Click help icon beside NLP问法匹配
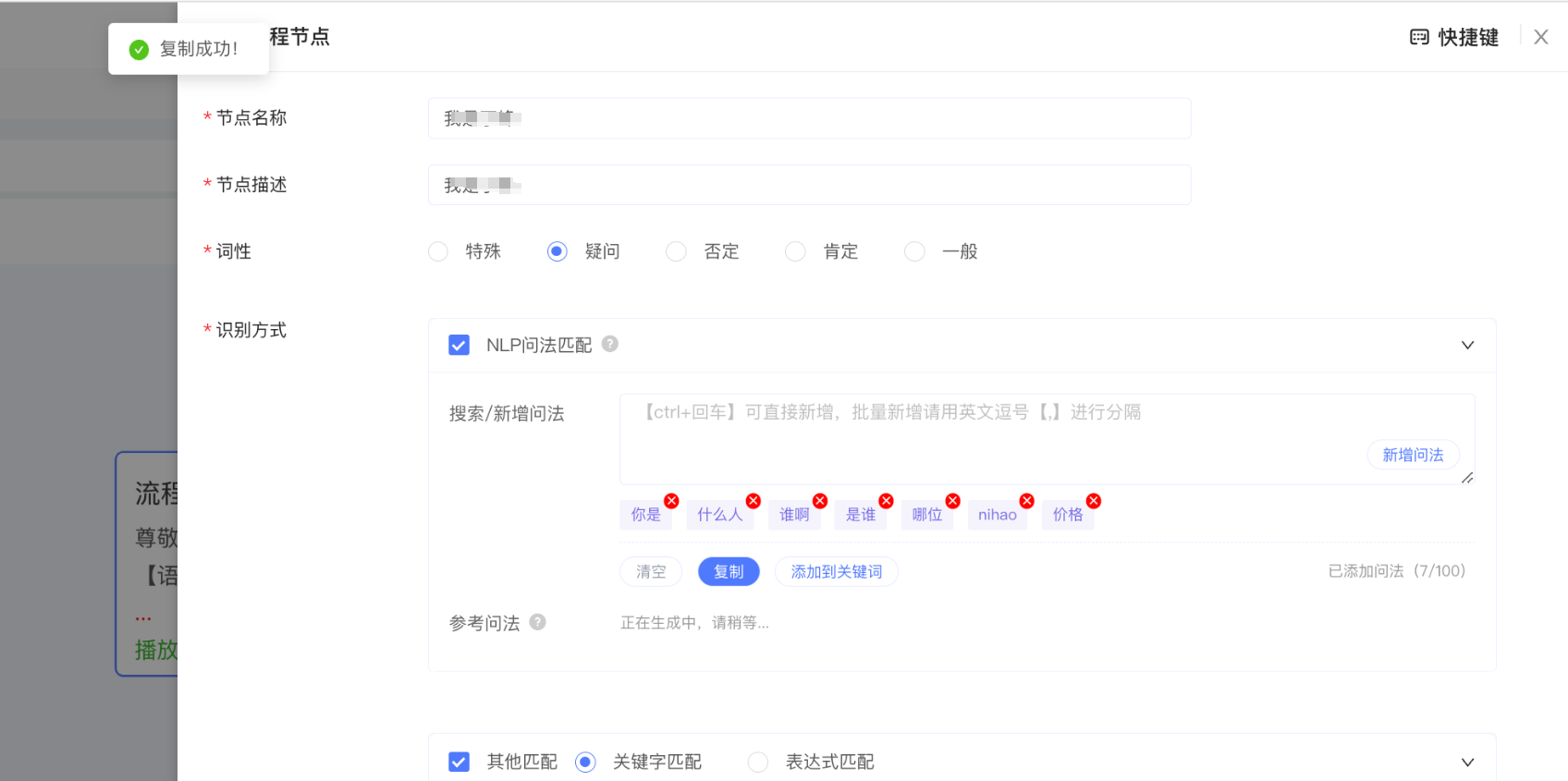Screen dimensions: 1568x781 tap(610, 344)
